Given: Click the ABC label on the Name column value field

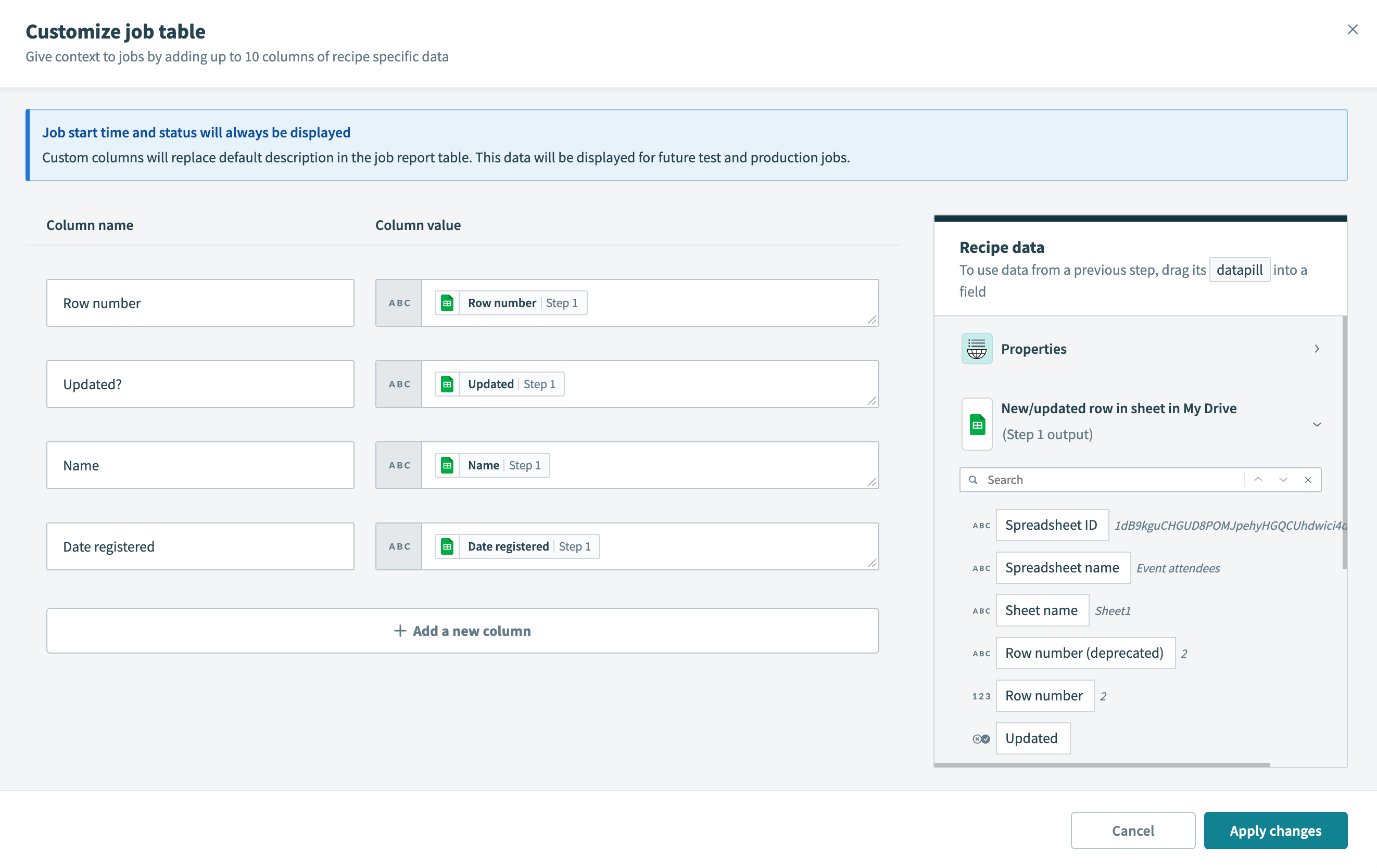Looking at the screenshot, I should (399, 465).
